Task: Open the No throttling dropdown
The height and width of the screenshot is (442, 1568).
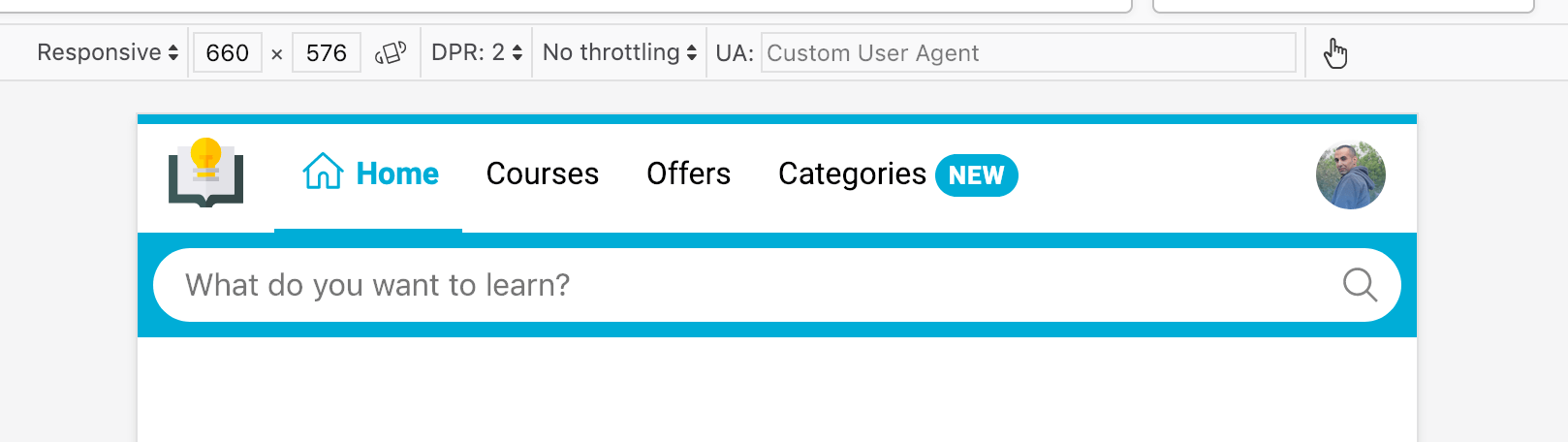Action: [x=619, y=52]
